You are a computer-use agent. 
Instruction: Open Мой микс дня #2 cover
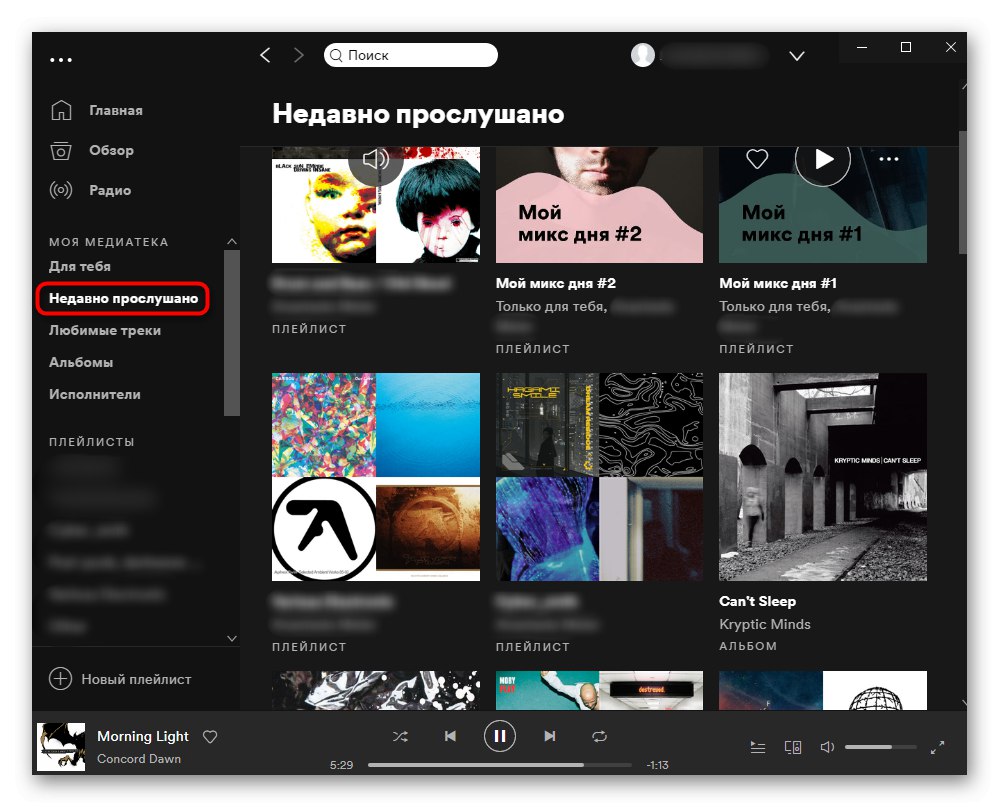coord(600,204)
